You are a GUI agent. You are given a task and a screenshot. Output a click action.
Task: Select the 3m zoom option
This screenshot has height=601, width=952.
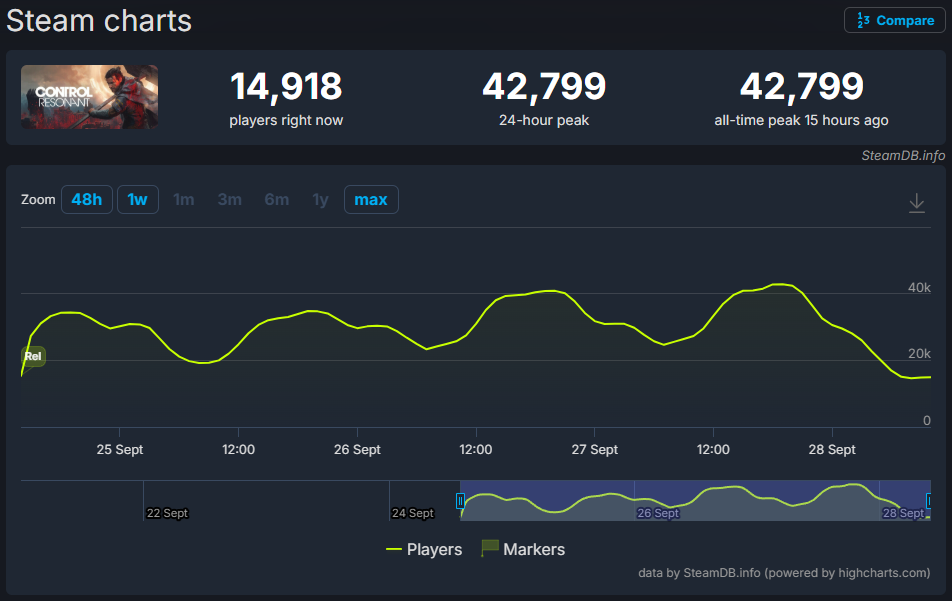pos(230,200)
